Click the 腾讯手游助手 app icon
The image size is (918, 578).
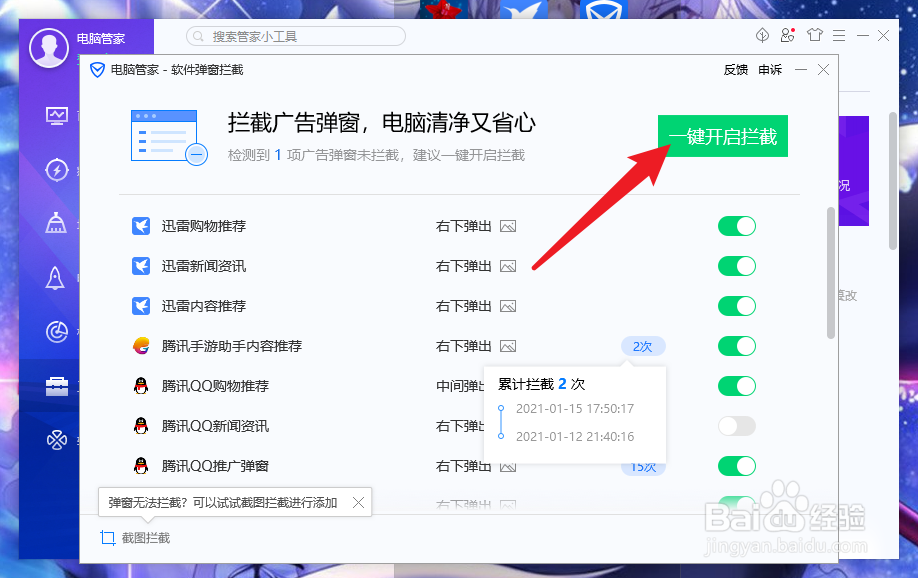(141, 346)
